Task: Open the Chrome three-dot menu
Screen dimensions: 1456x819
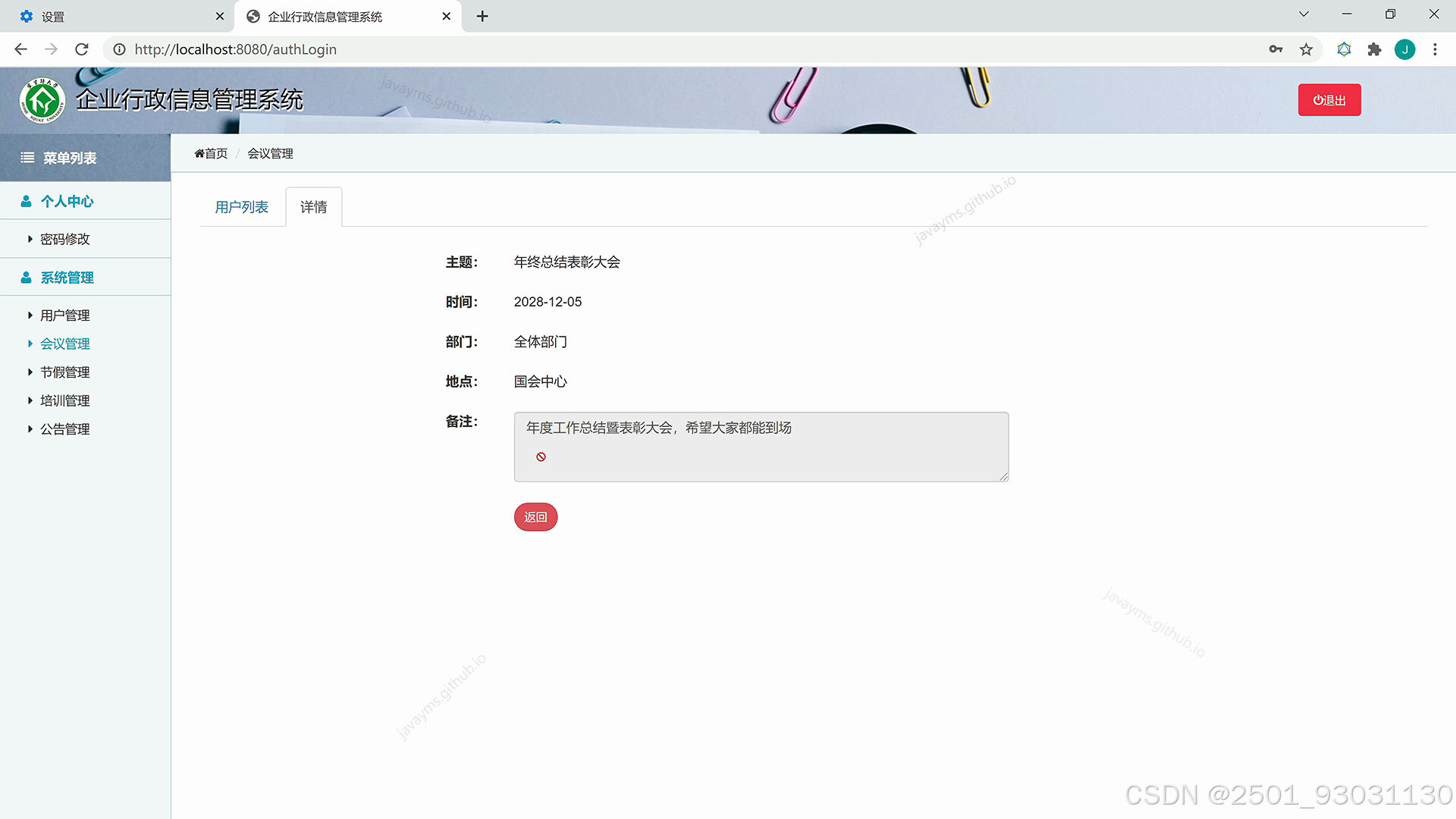Action: pyautogui.click(x=1435, y=49)
